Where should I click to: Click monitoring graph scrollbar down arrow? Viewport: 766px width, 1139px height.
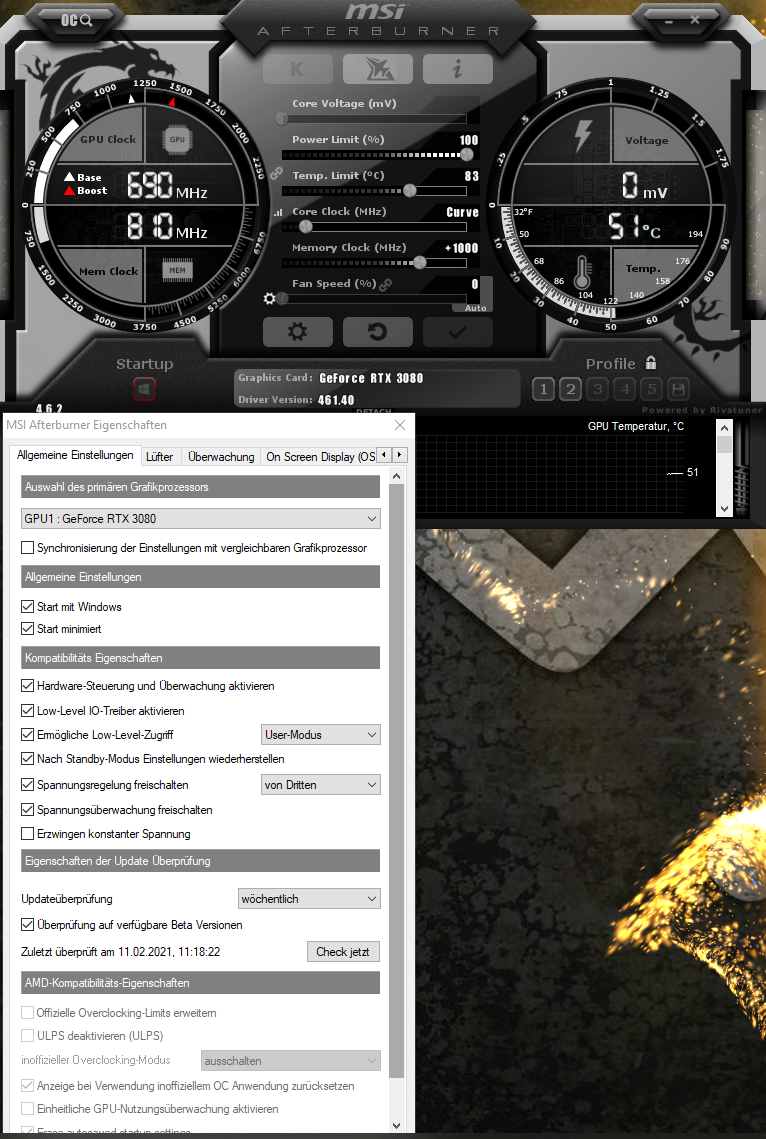724,509
